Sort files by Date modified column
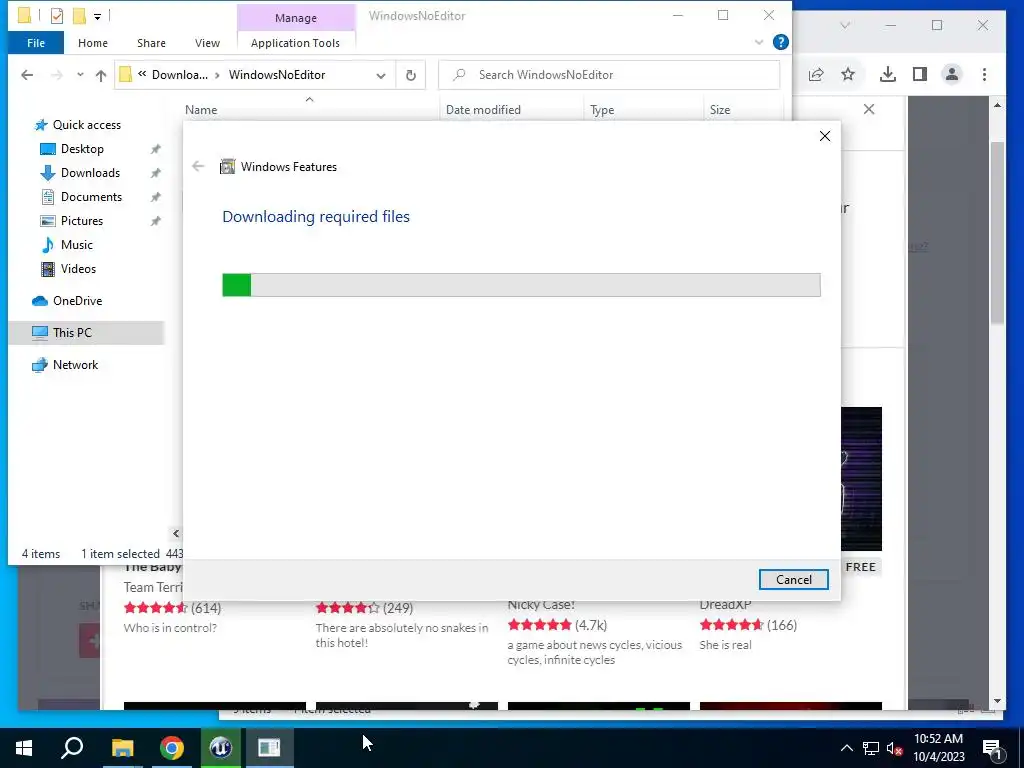Viewport: 1024px width, 768px height. (483, 110)
